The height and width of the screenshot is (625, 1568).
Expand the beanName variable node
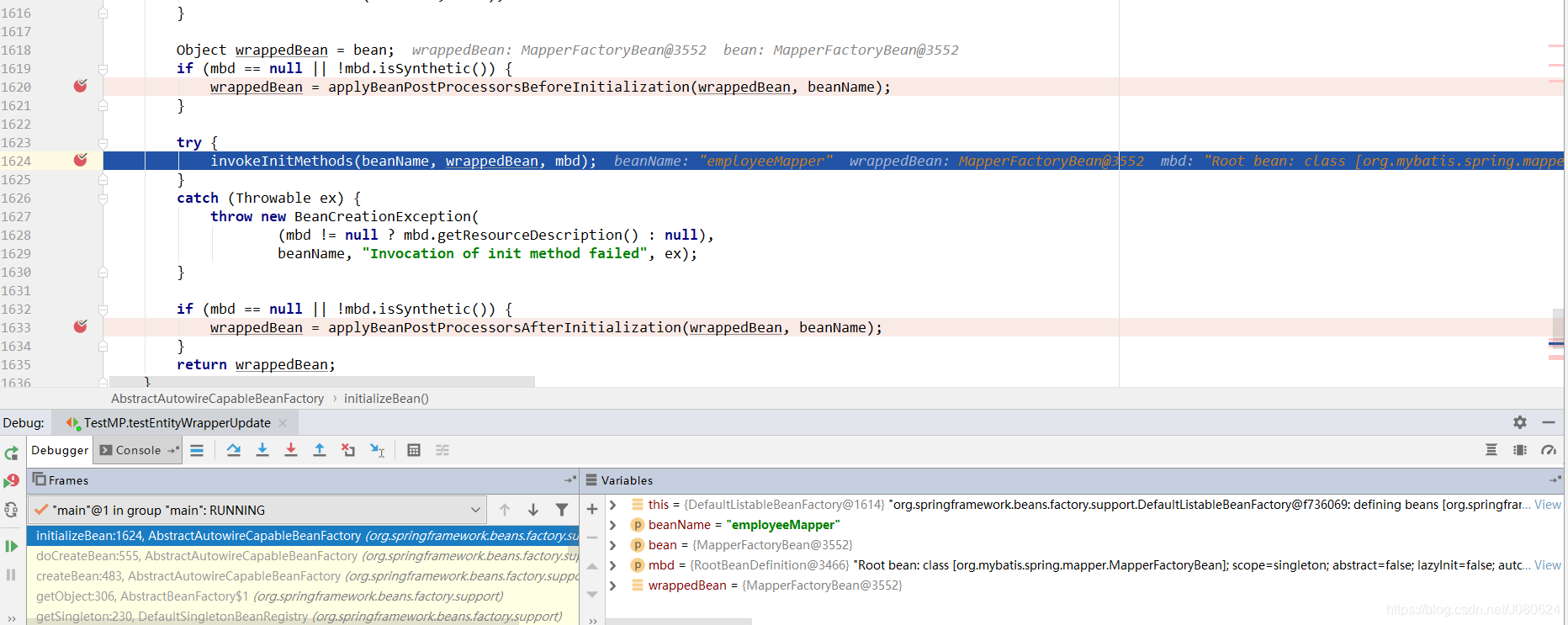[x=612, y=525]
